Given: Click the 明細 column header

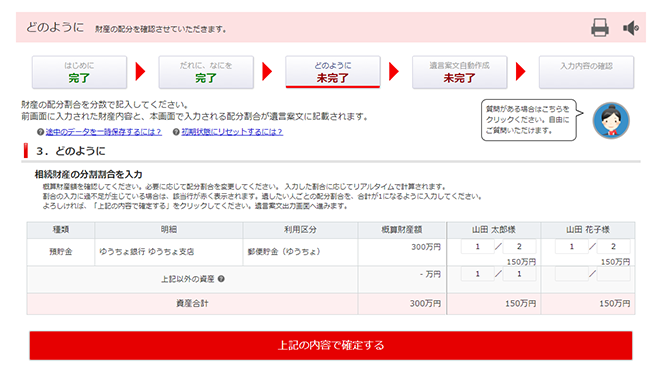Looking at the screenshot, I should [x=168, y=230].
